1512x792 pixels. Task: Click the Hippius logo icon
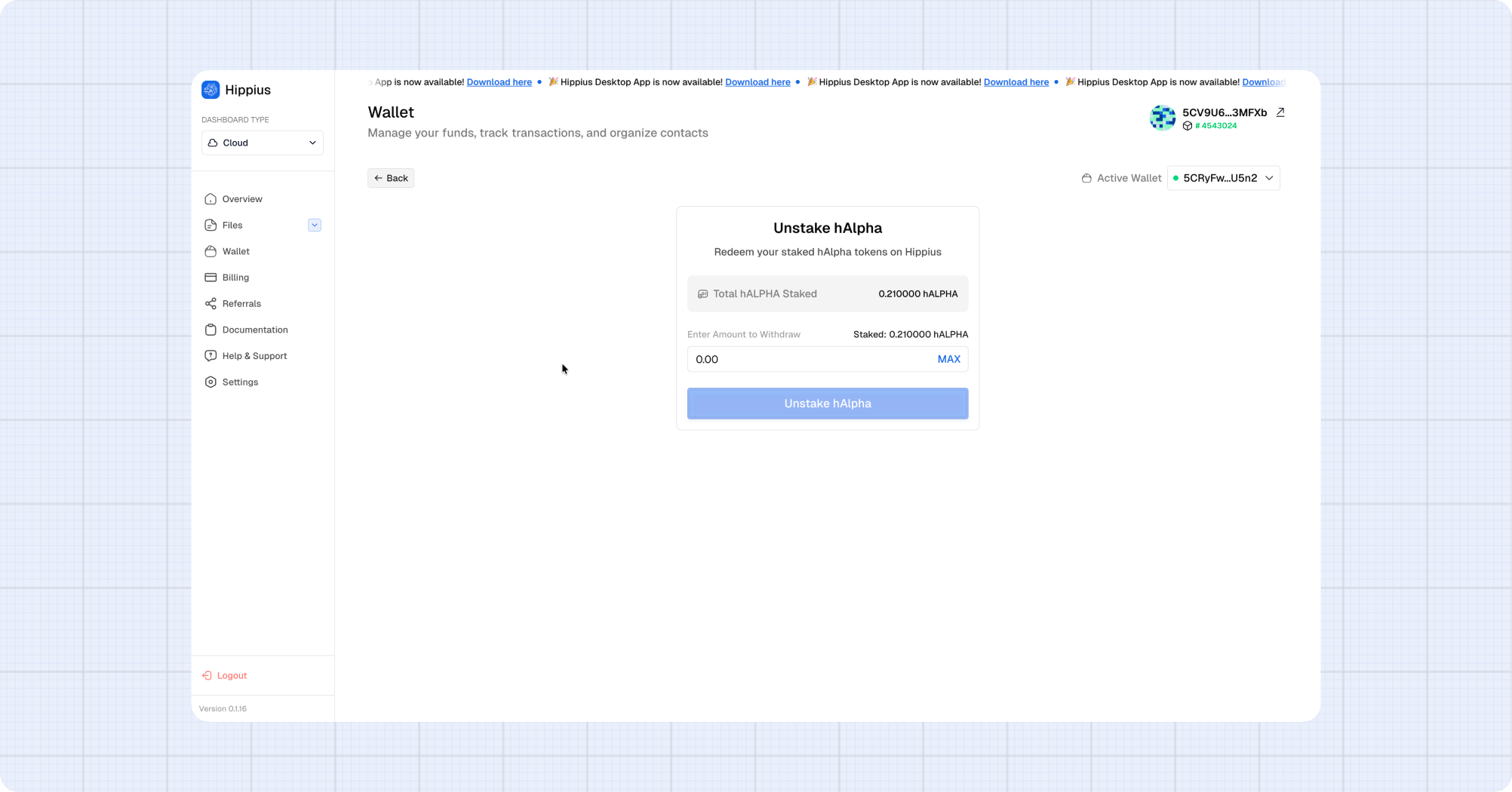point(211,90)
